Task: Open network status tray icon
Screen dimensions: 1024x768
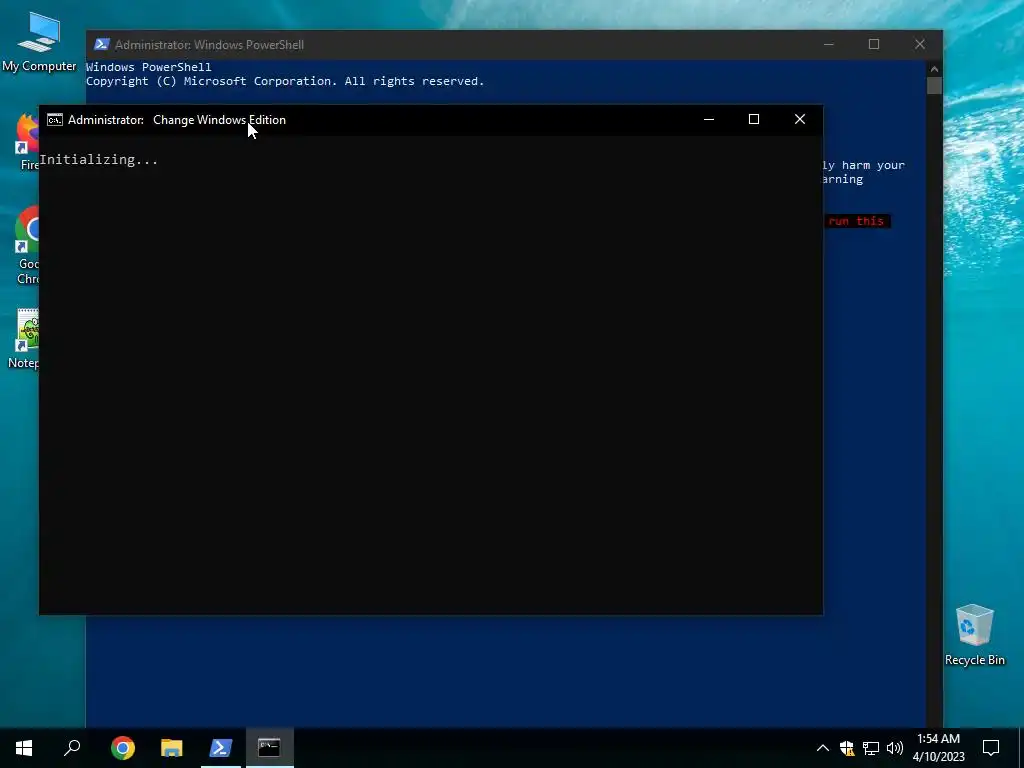Action: pos(871,748)
